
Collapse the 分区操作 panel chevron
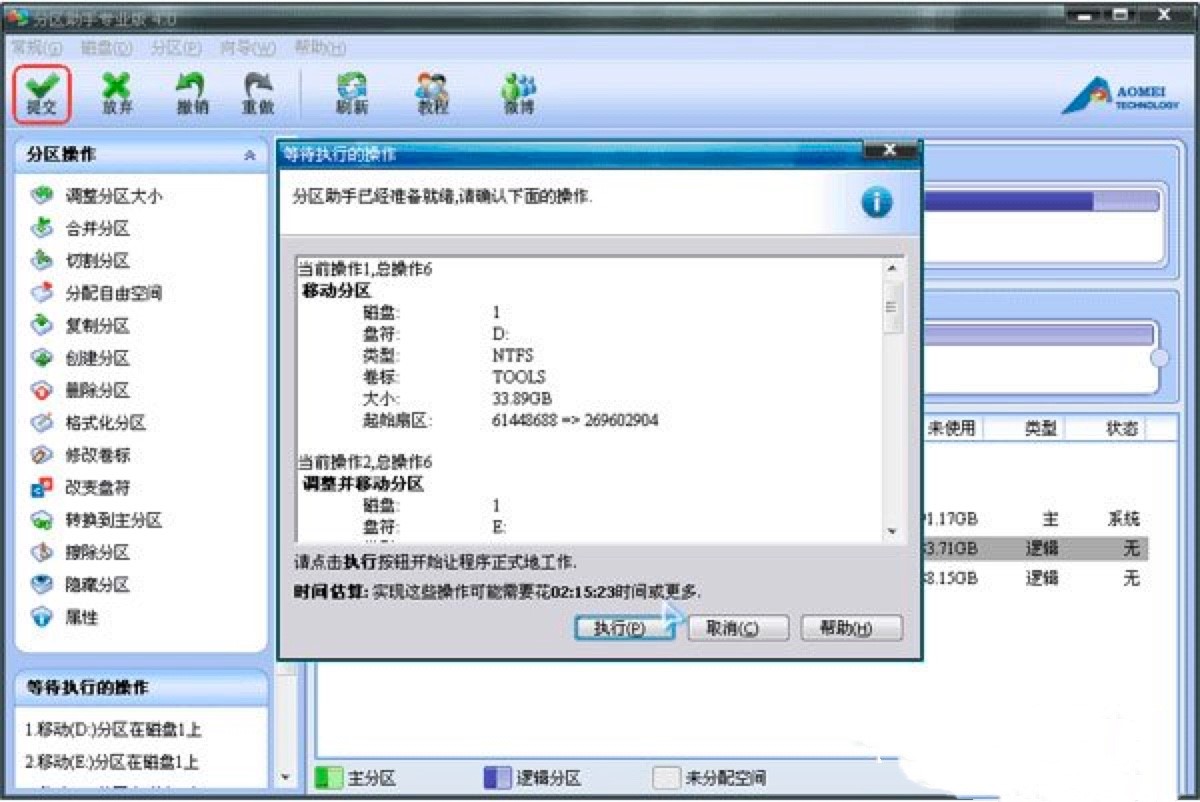249,156
